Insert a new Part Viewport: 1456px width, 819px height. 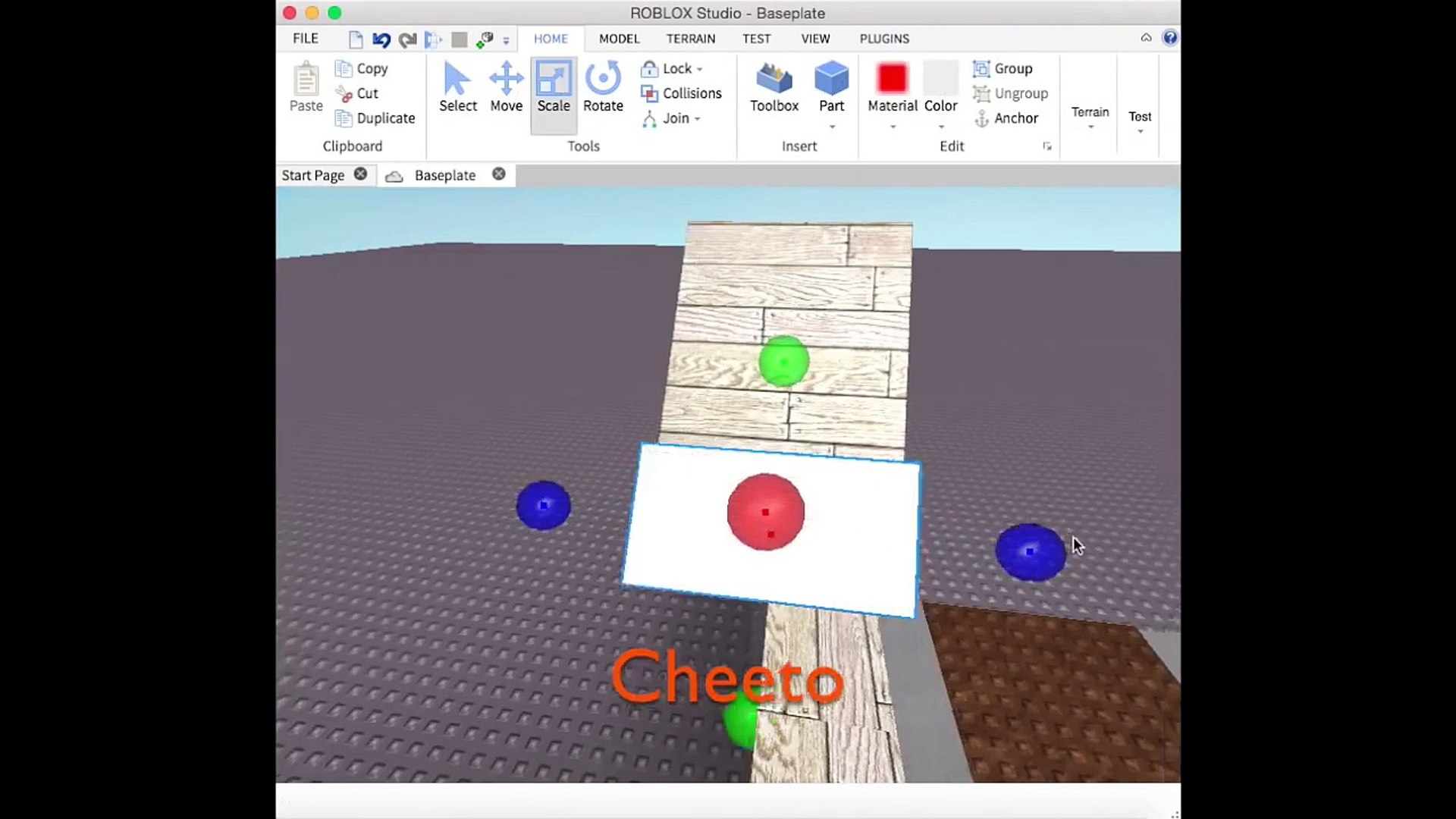831,80
